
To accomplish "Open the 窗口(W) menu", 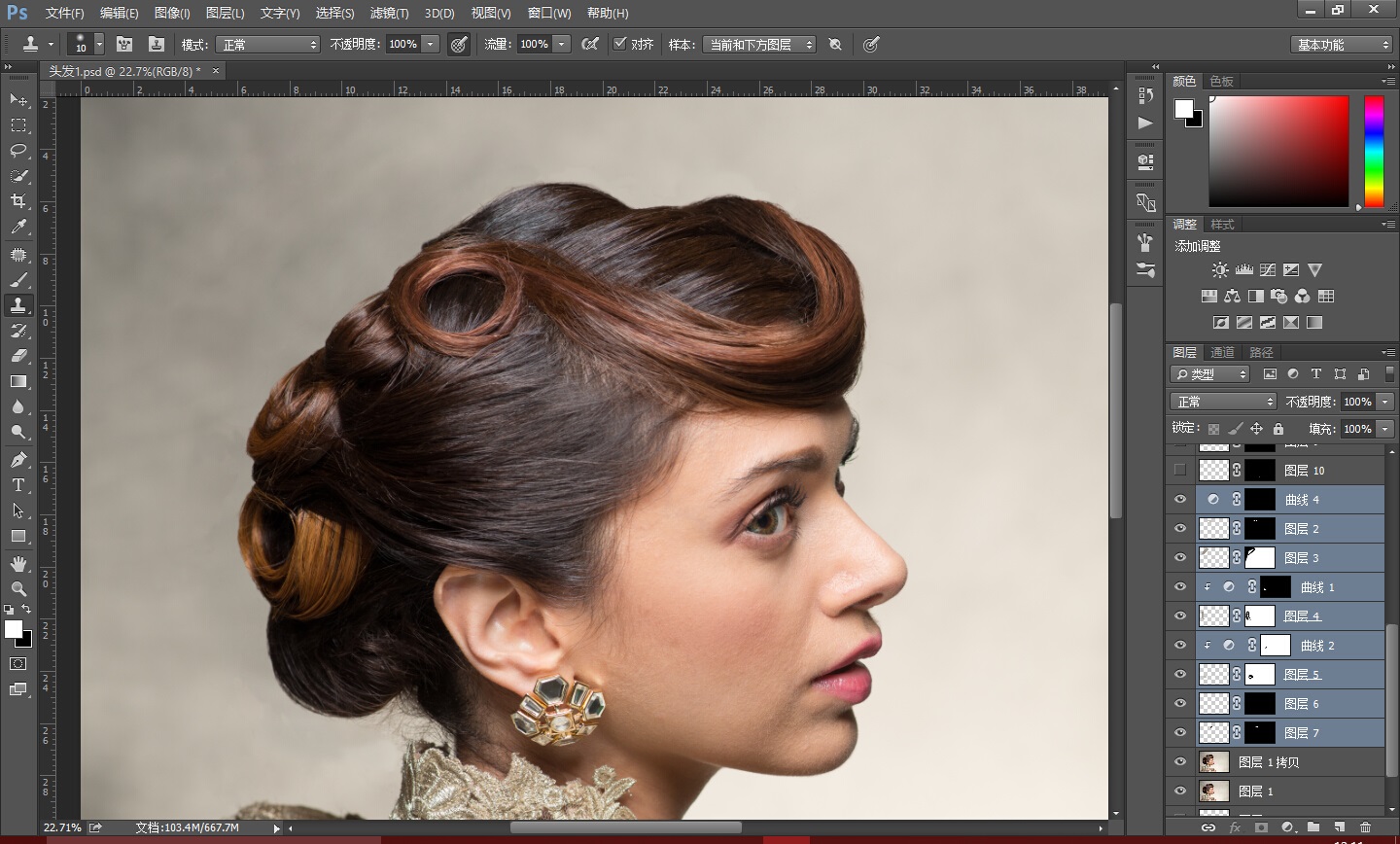I will 549,13.
